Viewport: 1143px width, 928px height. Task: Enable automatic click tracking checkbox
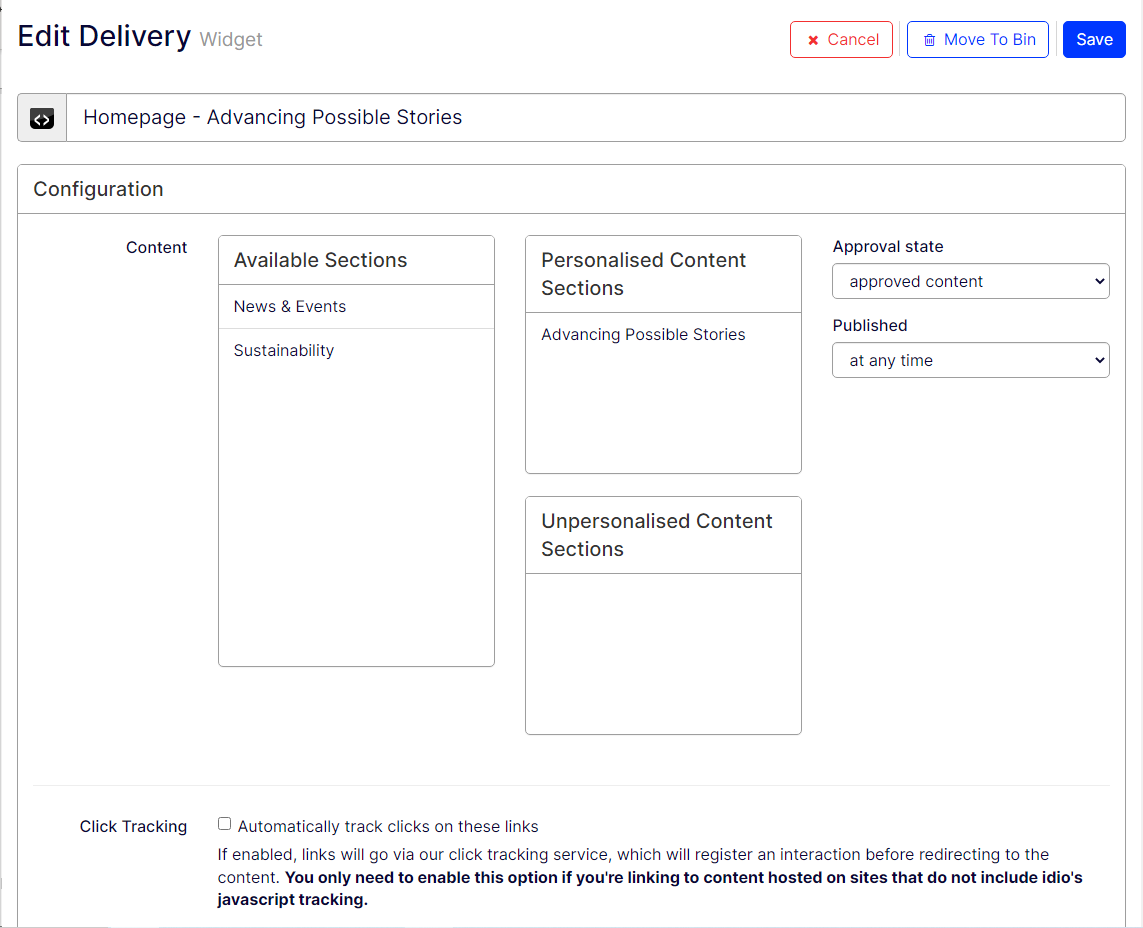225,825
